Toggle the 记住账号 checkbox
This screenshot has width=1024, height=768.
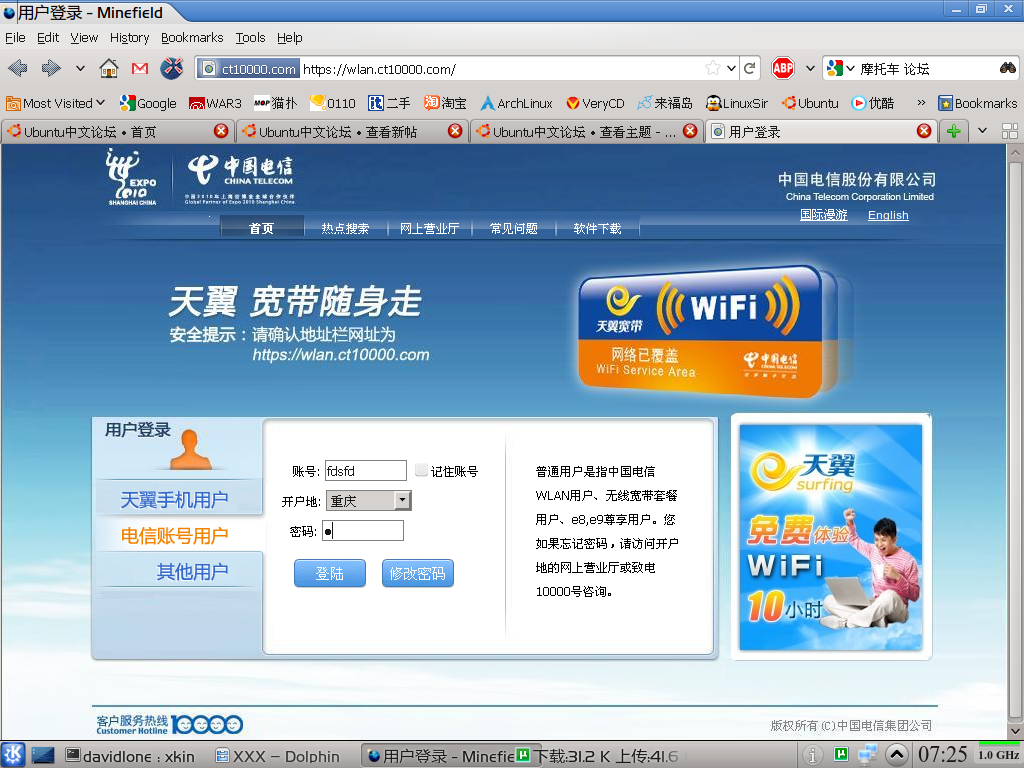[x=421, y=470]
